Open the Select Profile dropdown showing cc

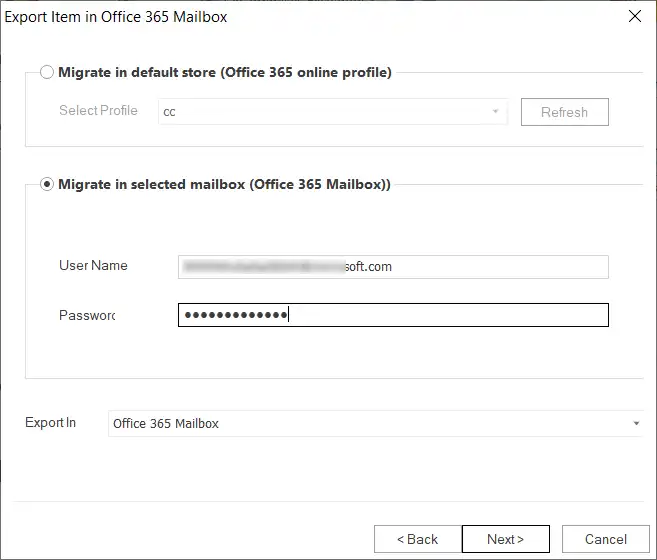333,111
